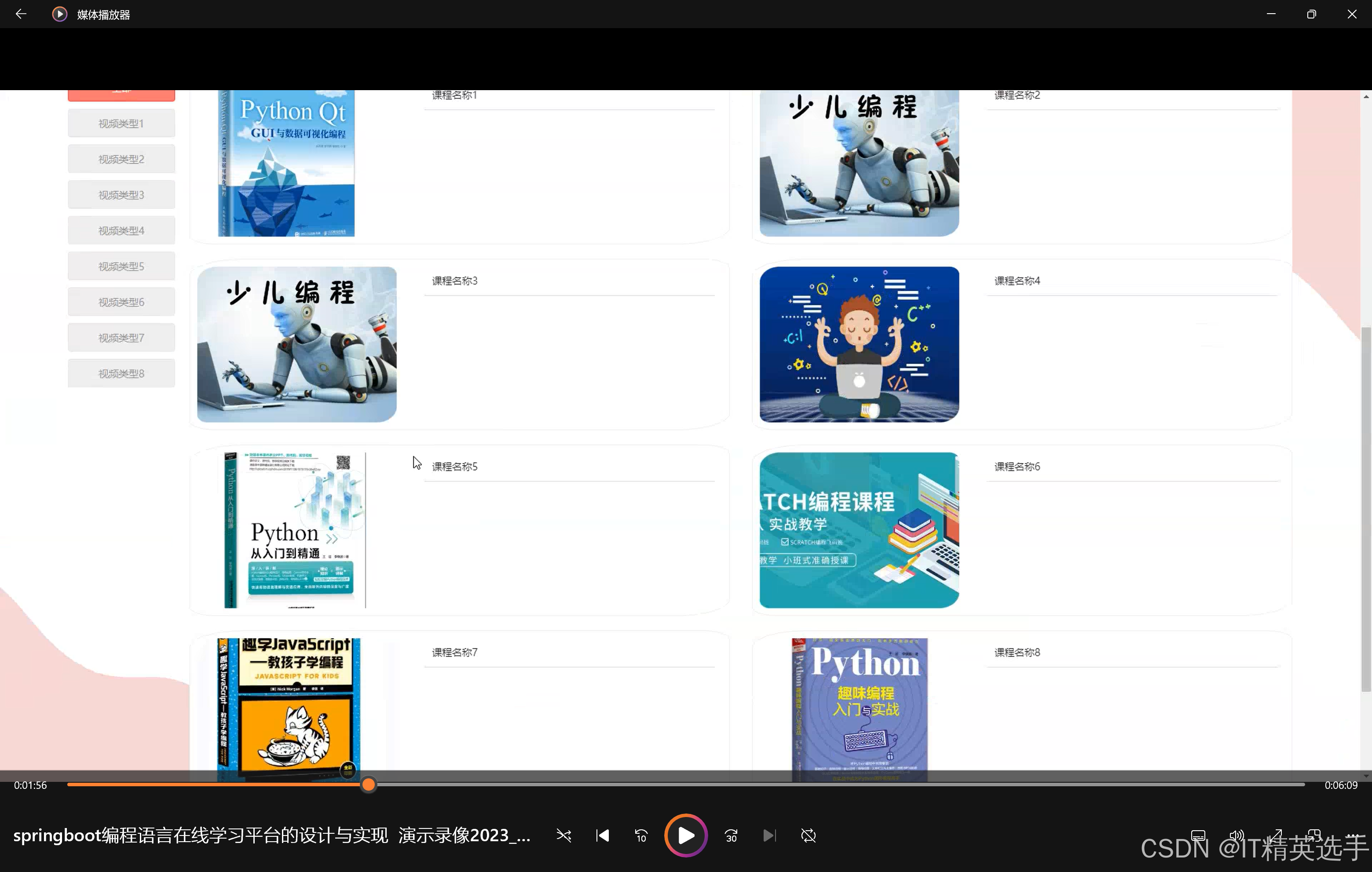Click the 课程名称7 course title

click(455, 652)
